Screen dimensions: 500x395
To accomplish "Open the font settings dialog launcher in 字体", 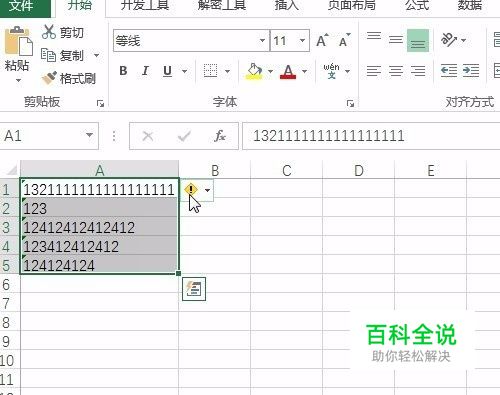I will coord(350,103).
